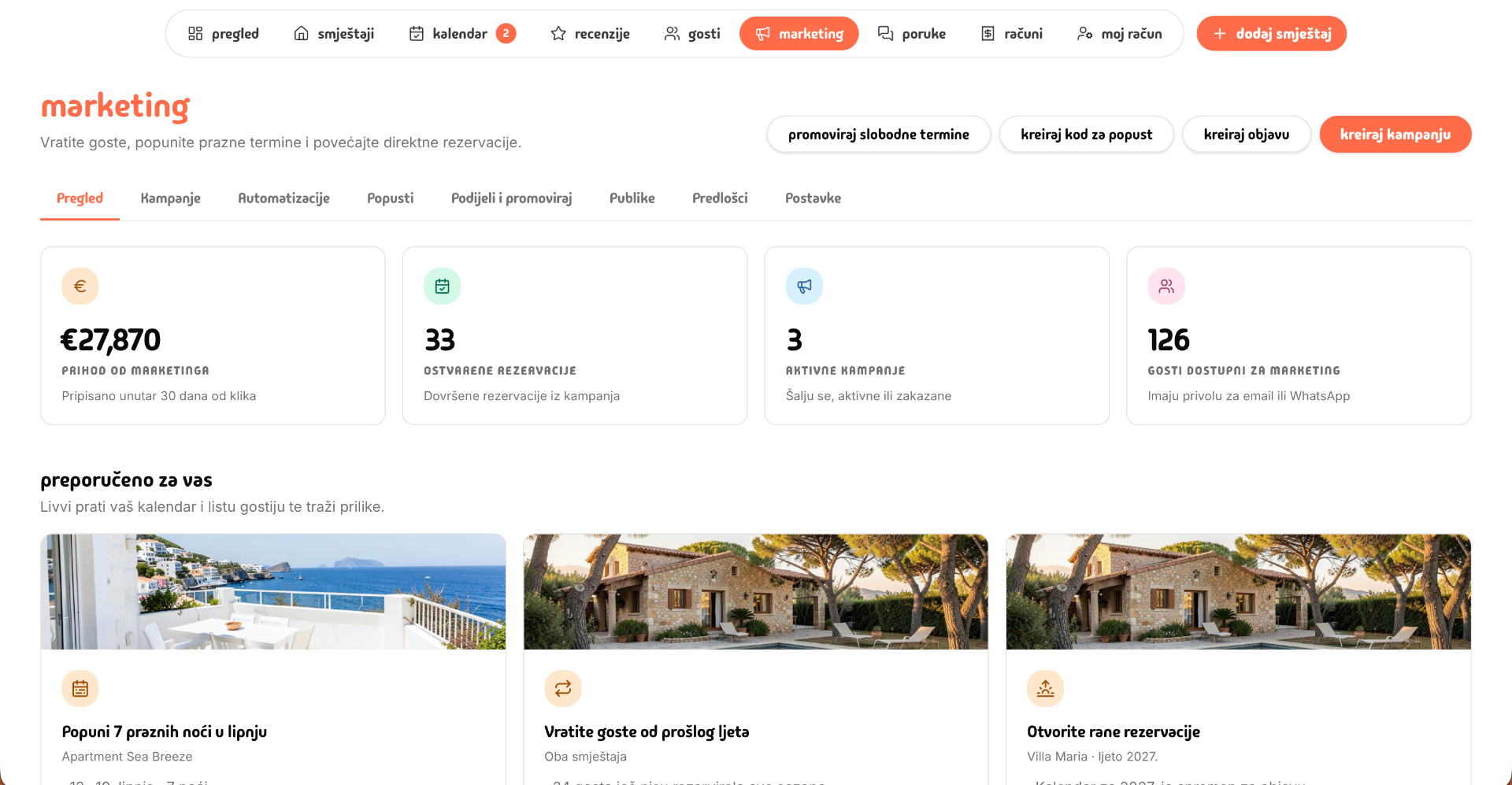Switch to the Pregled tab
Viewport: 1512px width, 785px height.
(x=80, y=198)
